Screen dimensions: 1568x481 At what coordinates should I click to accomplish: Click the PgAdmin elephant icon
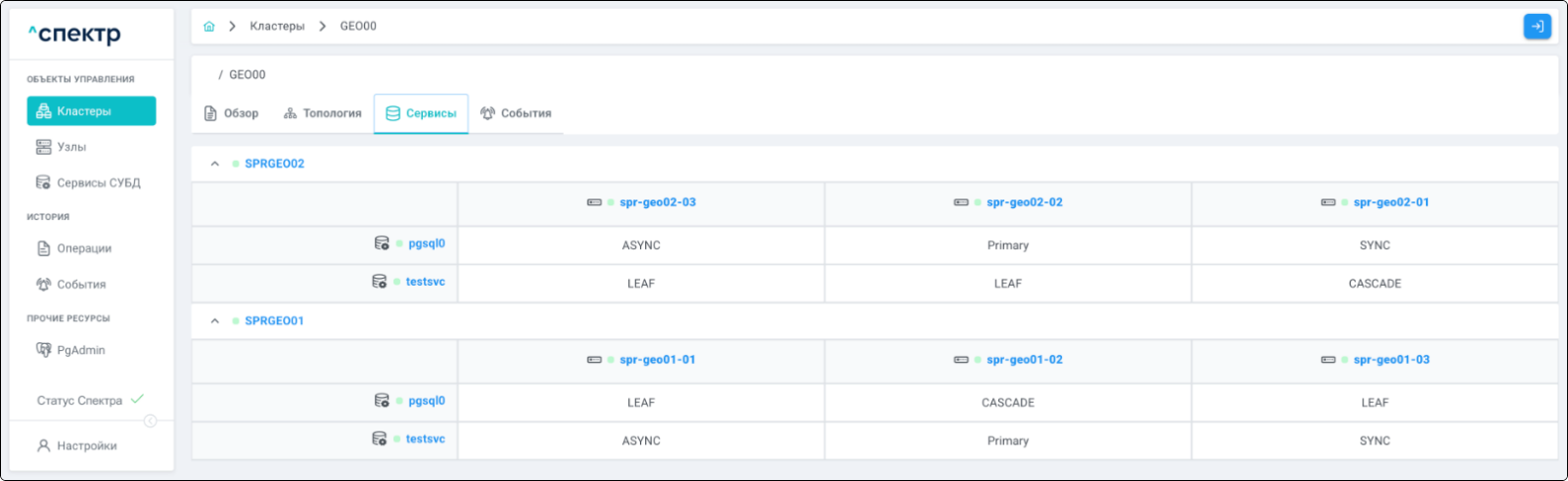point(44,350)
